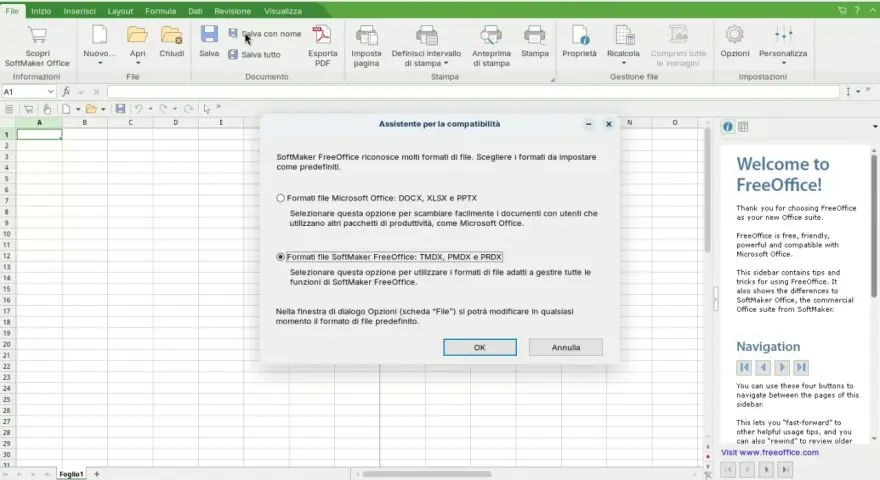Open document Proprietà from ribbon
Viewport: 880px width, 480px height.
click(x=579, y=42)
